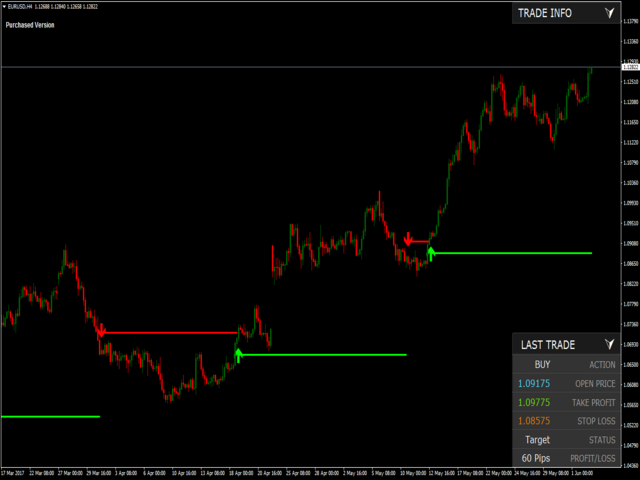Click the LAST TRADE panel arrow icon
This screenshot has width=640, height=480.
click(609, 344)
